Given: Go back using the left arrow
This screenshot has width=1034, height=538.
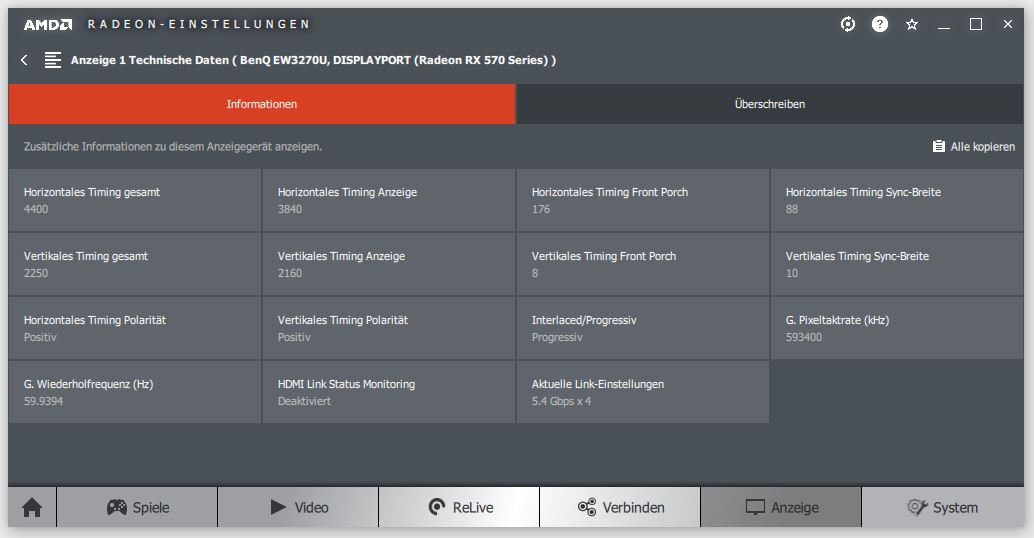Looking at the screenshot, I should pyautogui.click(x=24, y=60).
